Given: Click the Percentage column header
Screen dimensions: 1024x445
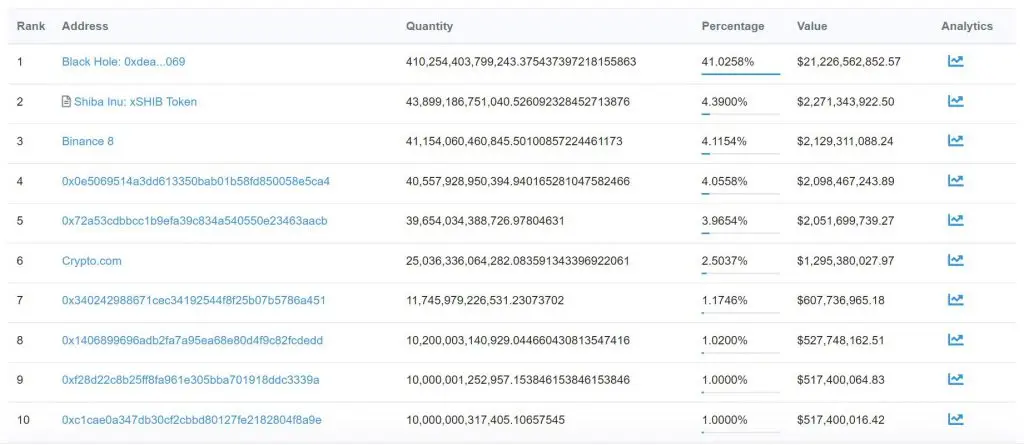Looking at the screenshot, I should coord(733,26).
